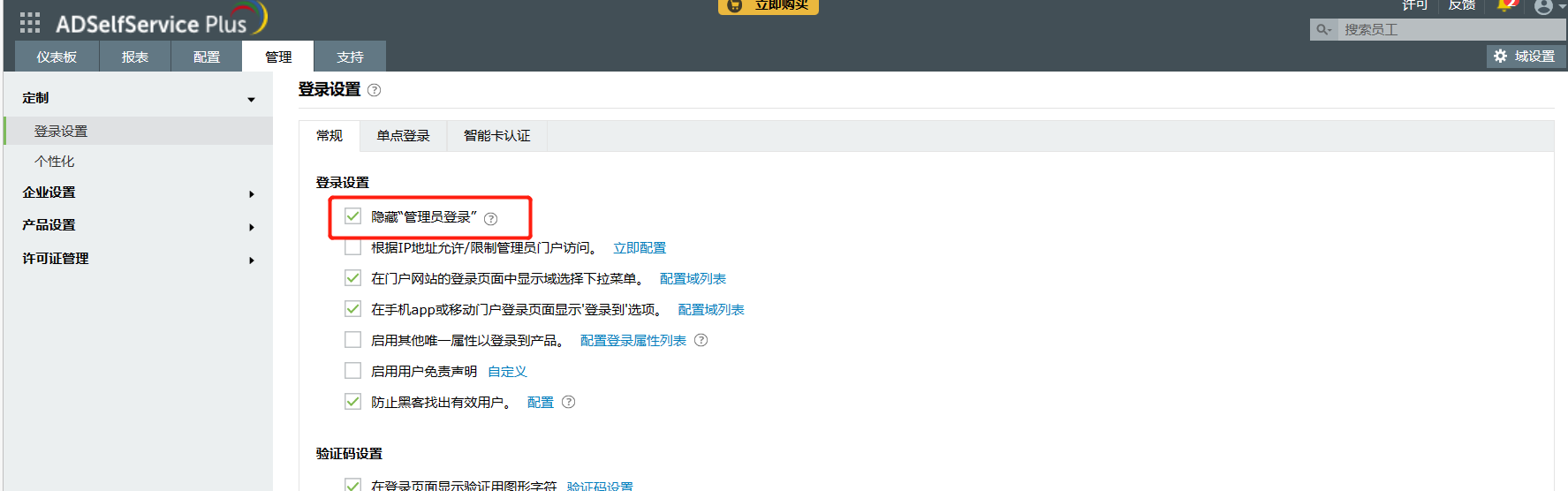Viewport: 1568px width, 491px height.
Task: Switch to the 单点登录 tab
Action: (x=403, y=136)
